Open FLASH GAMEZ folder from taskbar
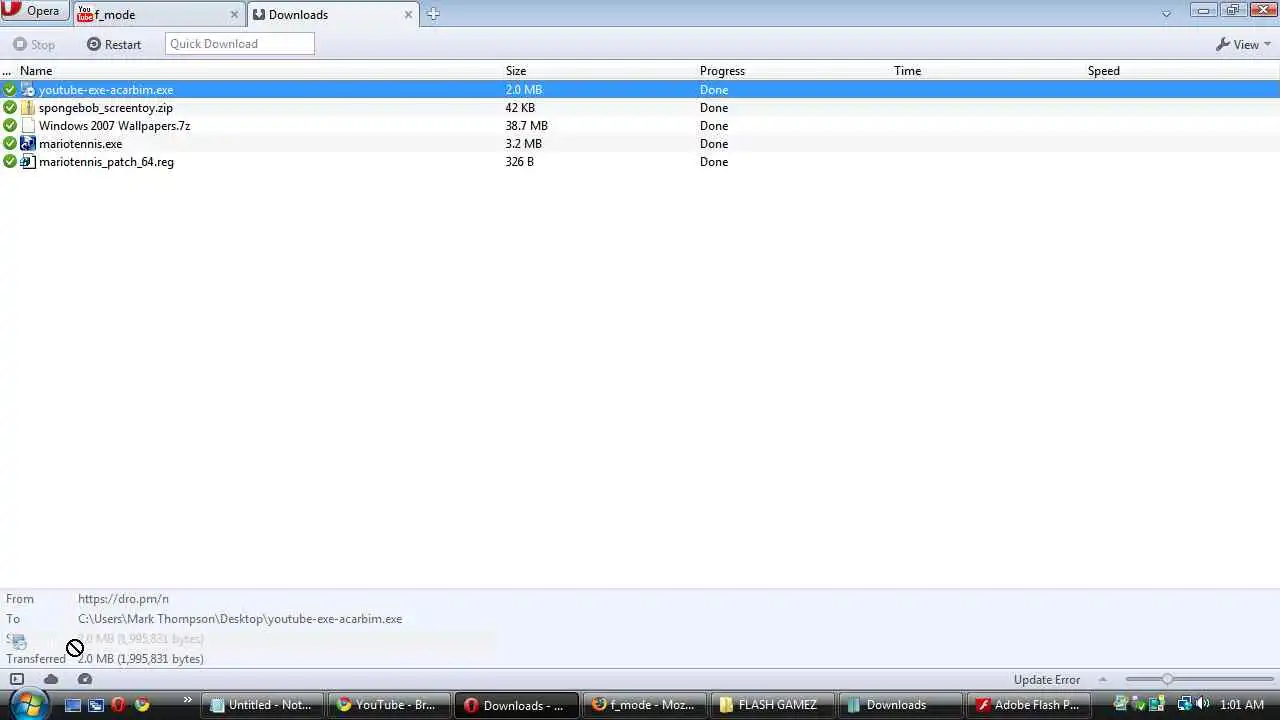Viewport: 1280px width, 720px height. click(x=771, y=705)
